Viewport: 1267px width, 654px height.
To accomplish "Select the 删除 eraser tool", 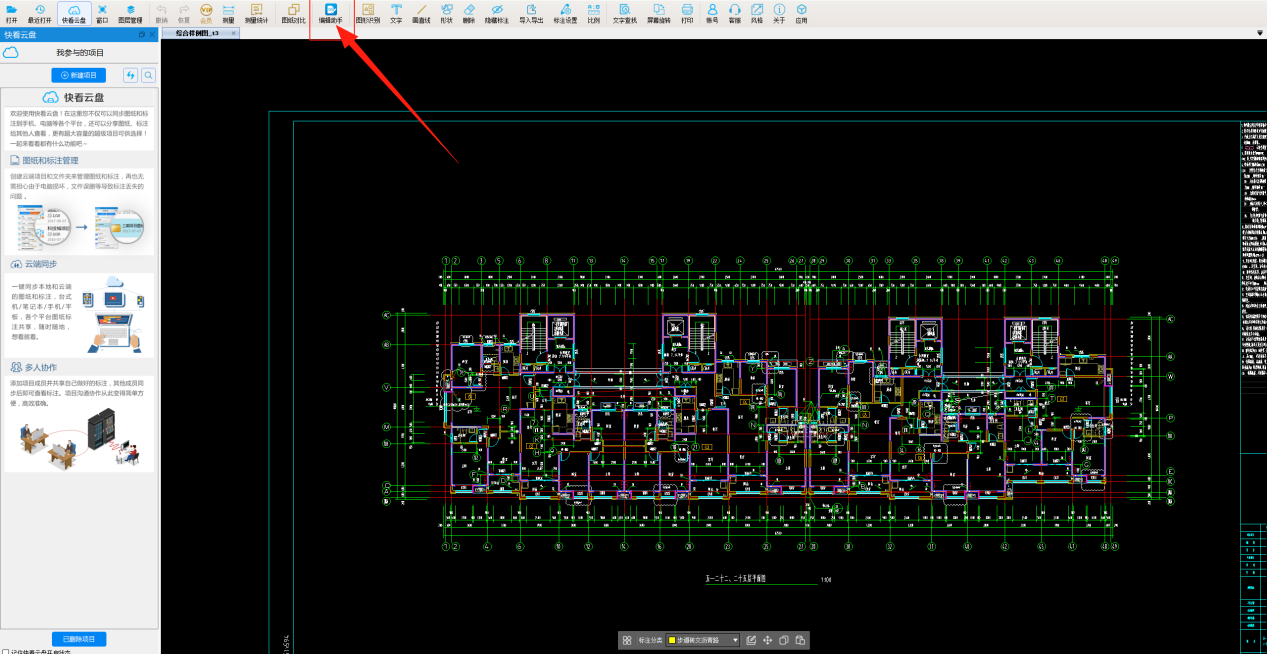I will (469, 13).
